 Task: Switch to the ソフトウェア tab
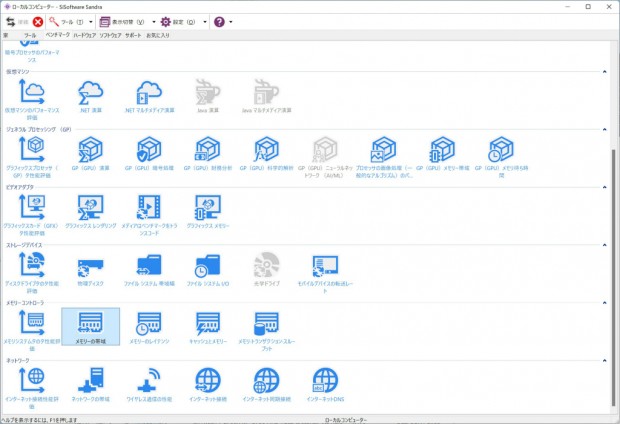[x=110, y=35]
